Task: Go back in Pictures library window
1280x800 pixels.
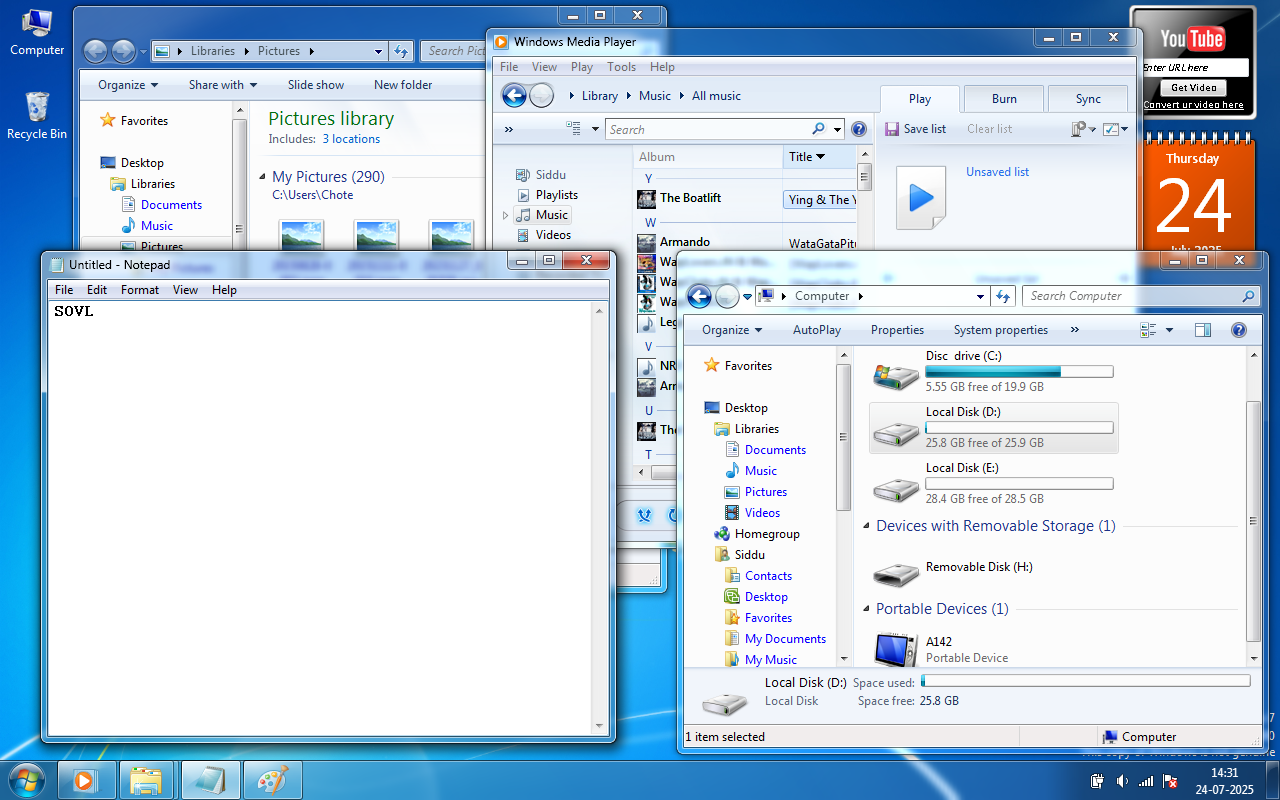Action: point(95,51)
